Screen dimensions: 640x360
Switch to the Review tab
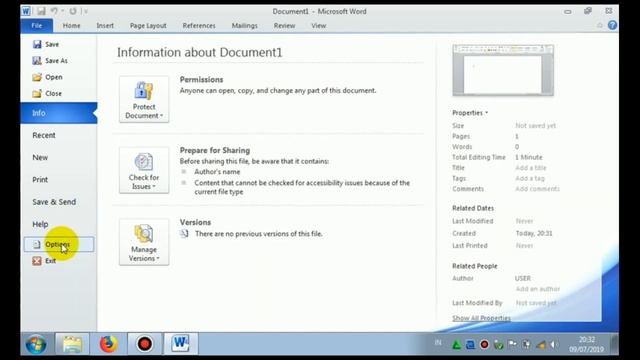click(284, 25)
